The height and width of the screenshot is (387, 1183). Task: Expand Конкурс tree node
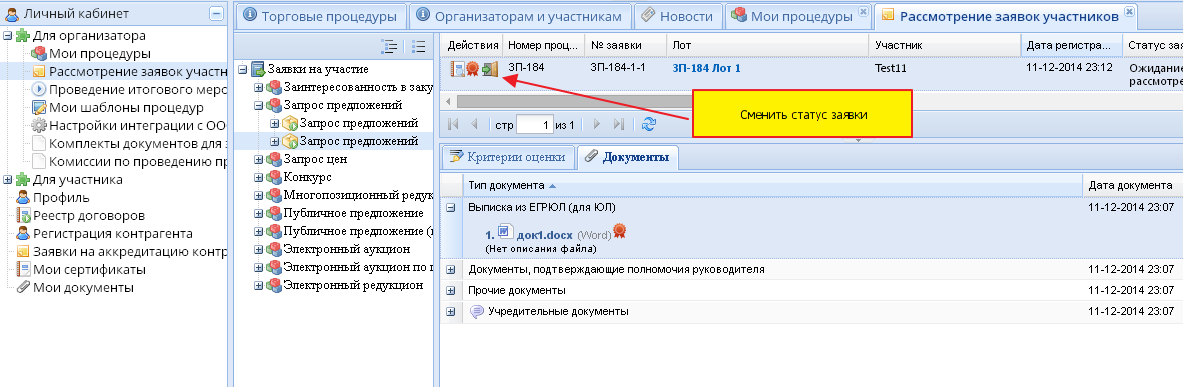(259, 177)
